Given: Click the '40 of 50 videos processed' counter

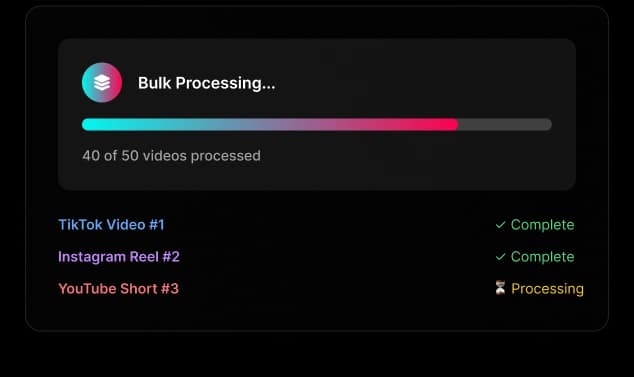Looking at the screenshot, I should coord(171,156).
